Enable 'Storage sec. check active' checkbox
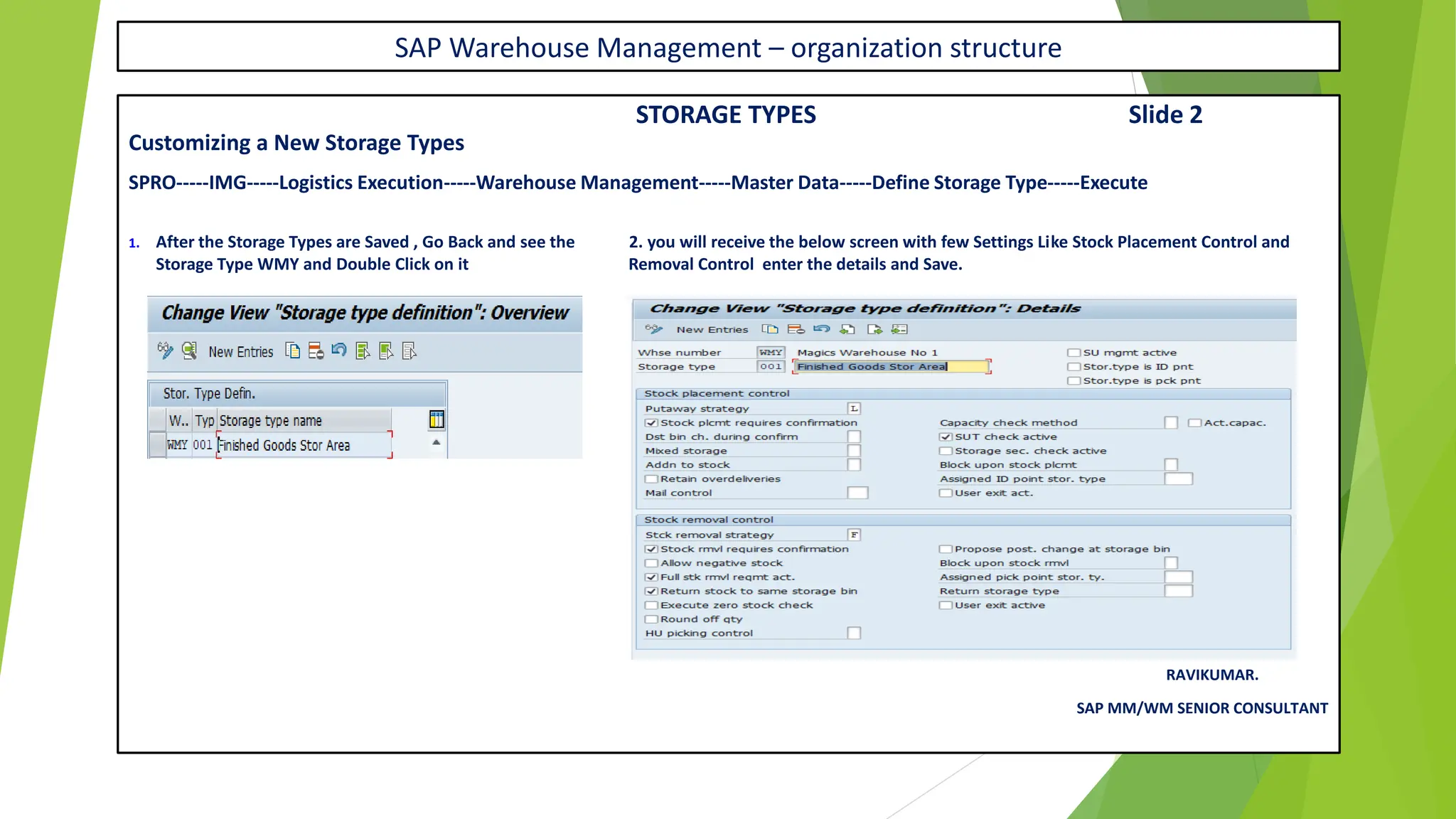 pos(946,451)
